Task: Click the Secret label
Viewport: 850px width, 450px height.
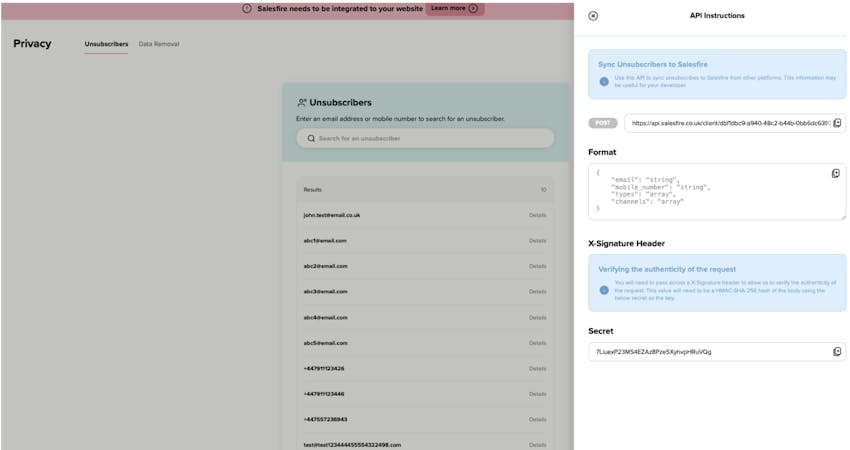Action: [601, 331]
